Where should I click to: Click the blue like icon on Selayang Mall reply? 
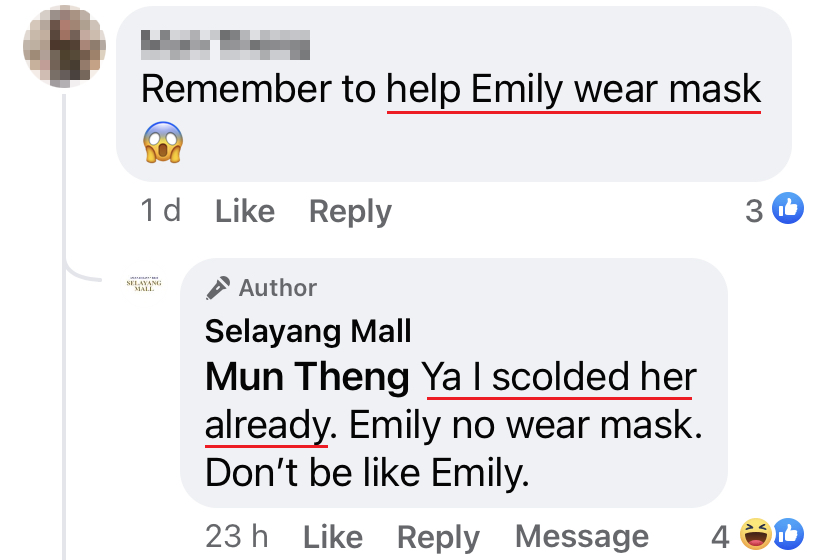788,534
